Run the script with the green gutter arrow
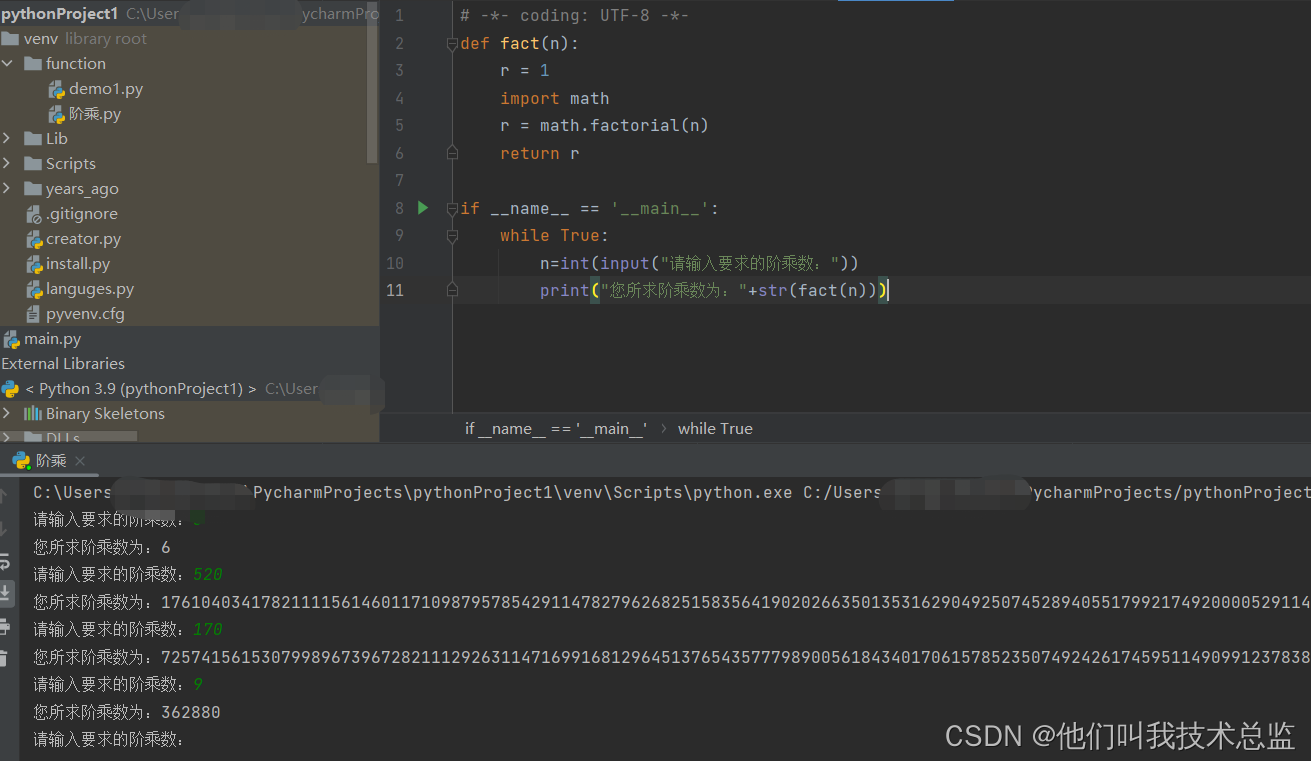This screenshot has height=761, width=1311. [422, 208]
